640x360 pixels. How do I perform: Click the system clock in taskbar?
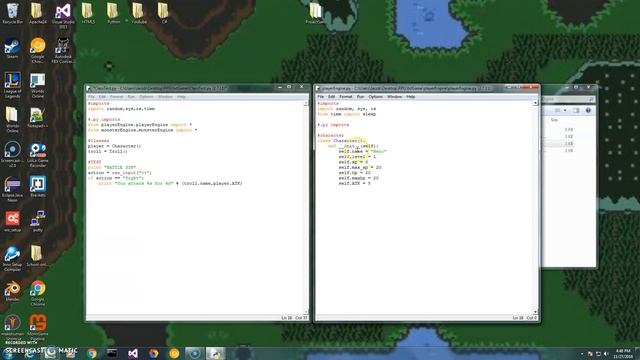[x=623, y=353]
